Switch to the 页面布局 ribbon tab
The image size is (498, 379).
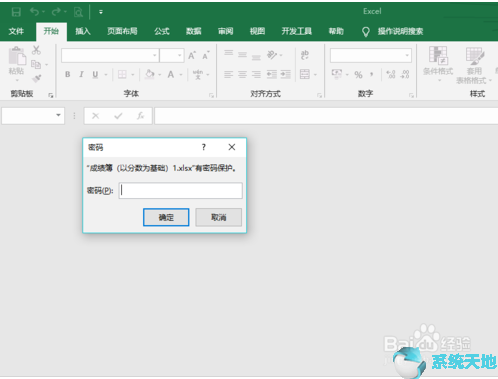point(122,31)
